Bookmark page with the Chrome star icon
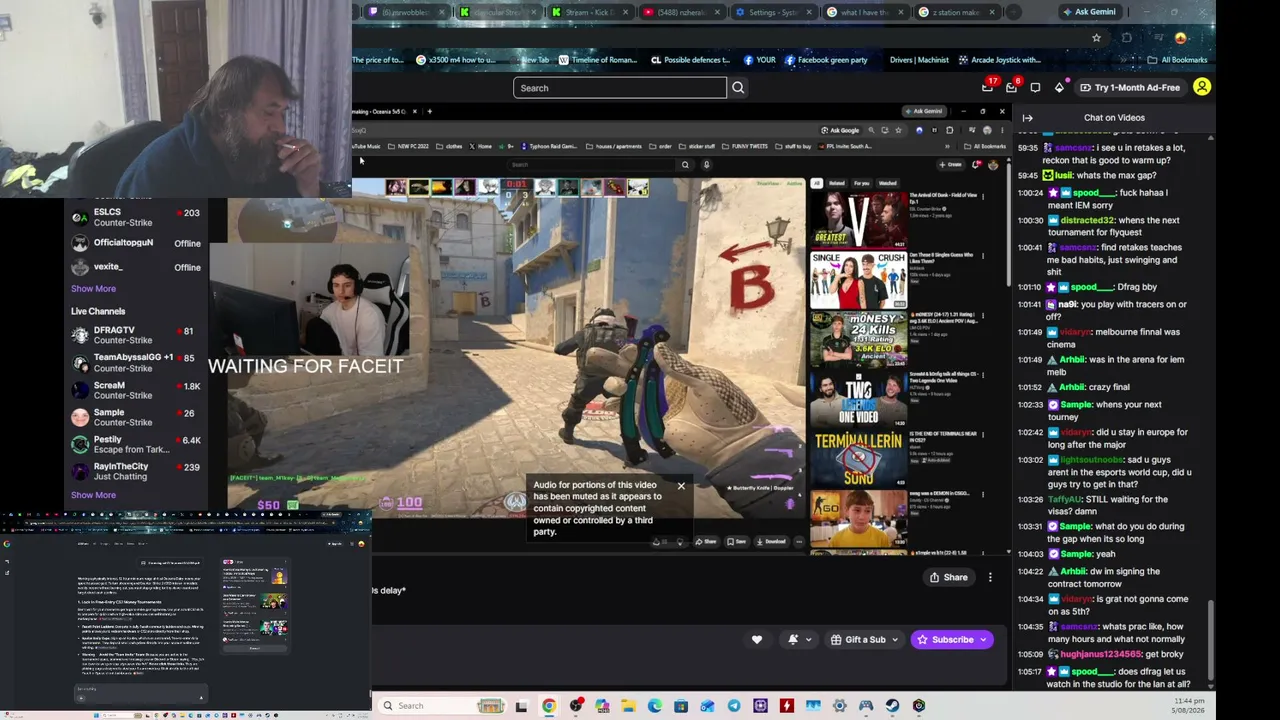The width and height of the screenshot is (1280, 720). point(1096,38)
